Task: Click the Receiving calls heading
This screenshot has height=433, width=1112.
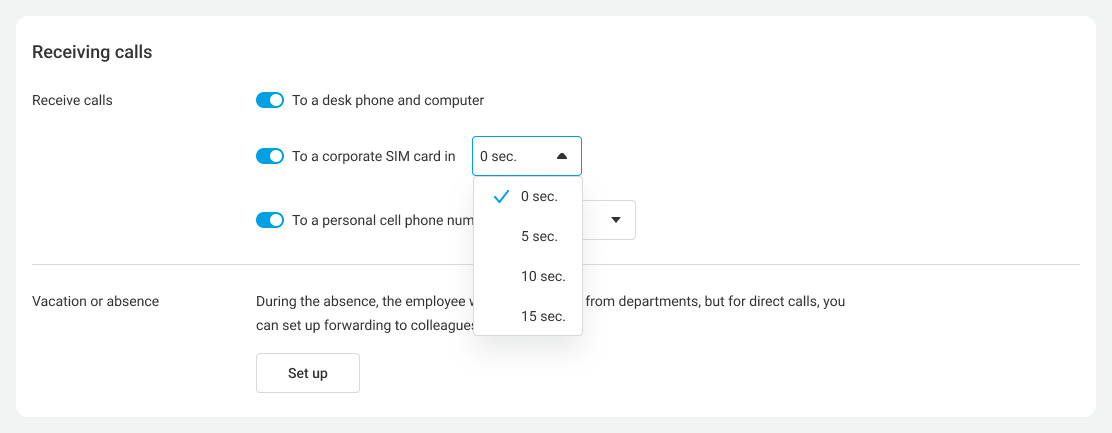Action: [x=92, y=52]
